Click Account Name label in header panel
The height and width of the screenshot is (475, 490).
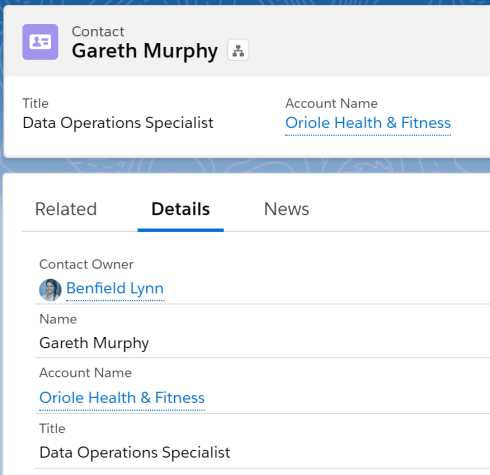click(x=332, y=103)
